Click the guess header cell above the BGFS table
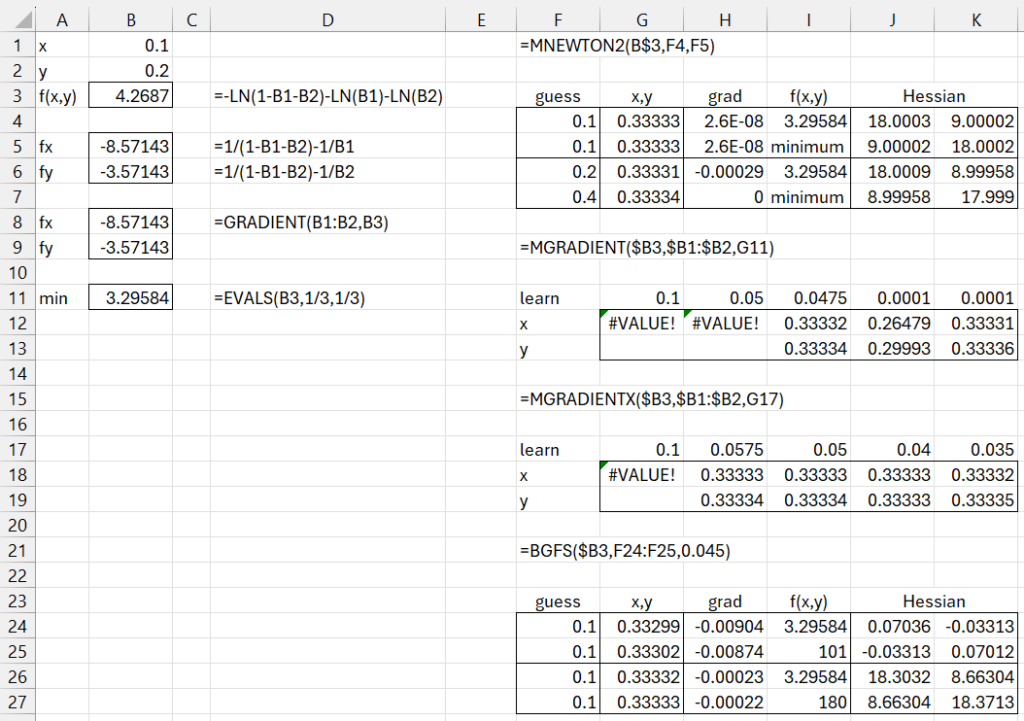Image resolution: width=1024 pixels, height=721 pixels. [x=558, y=601]
